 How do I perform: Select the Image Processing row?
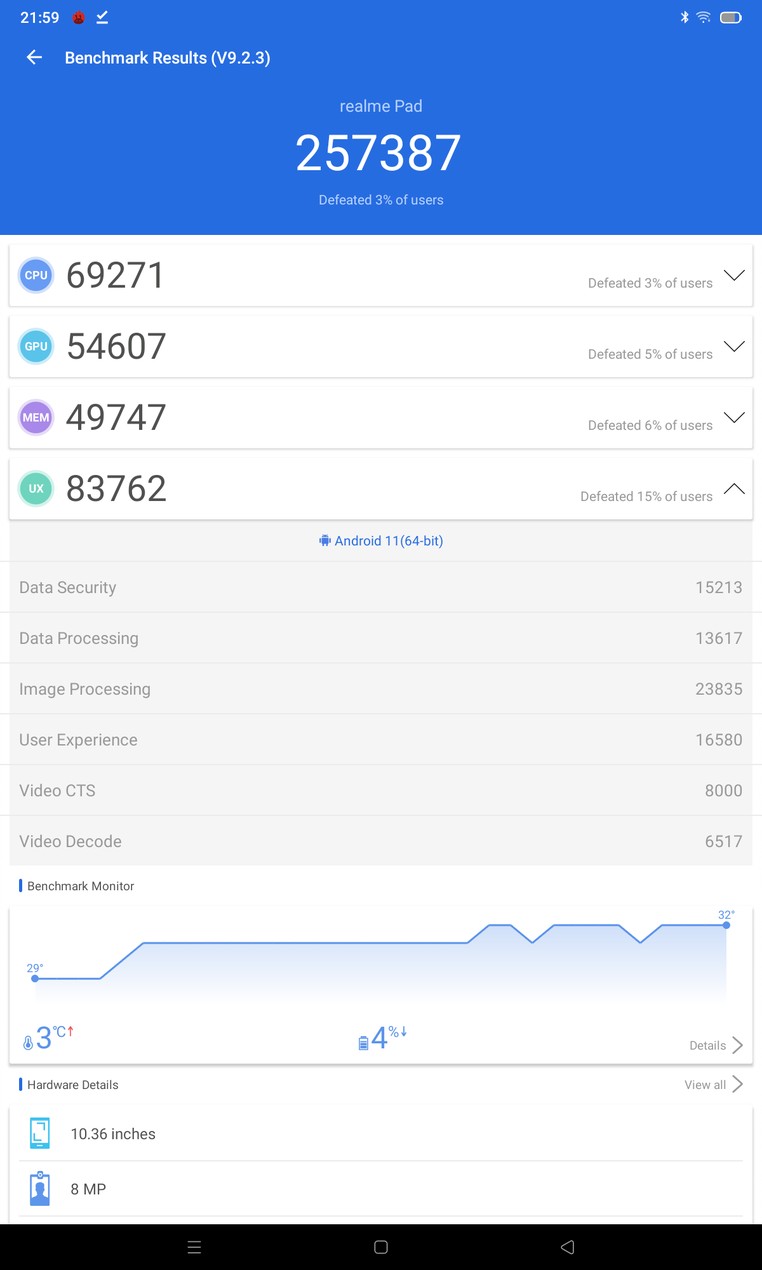click(381, 689)
